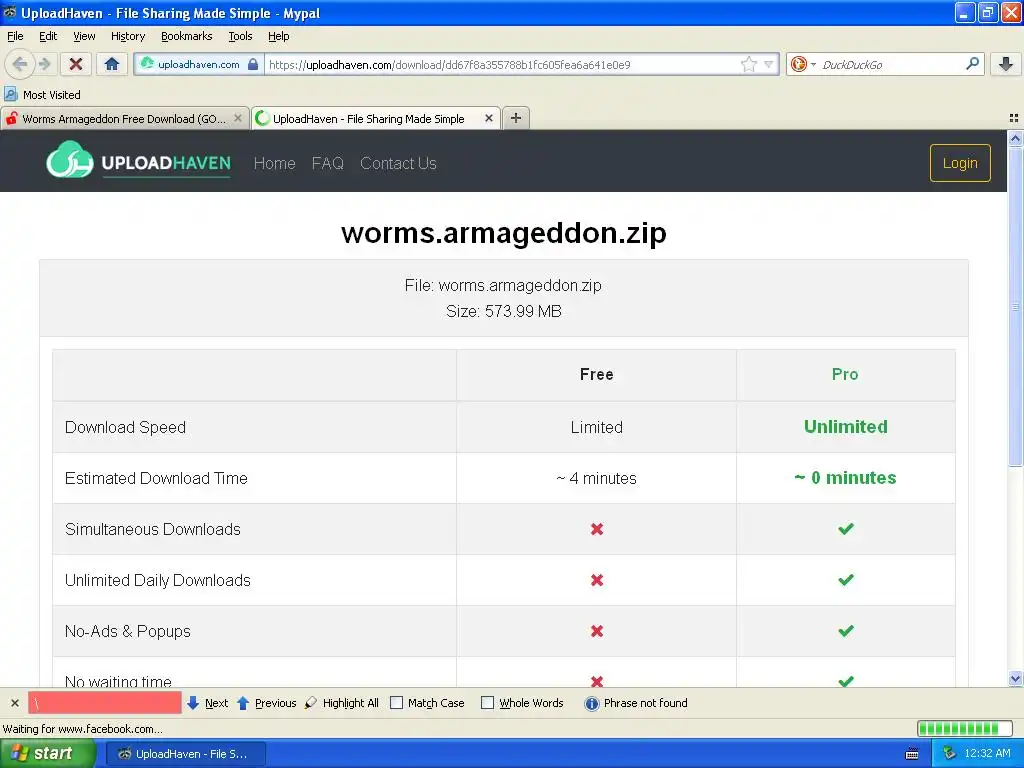The height and width of the screenshot is (768, 1024).
Task: Click the green check for Unlimited Daily Downloads
Action: pos(846,579)
